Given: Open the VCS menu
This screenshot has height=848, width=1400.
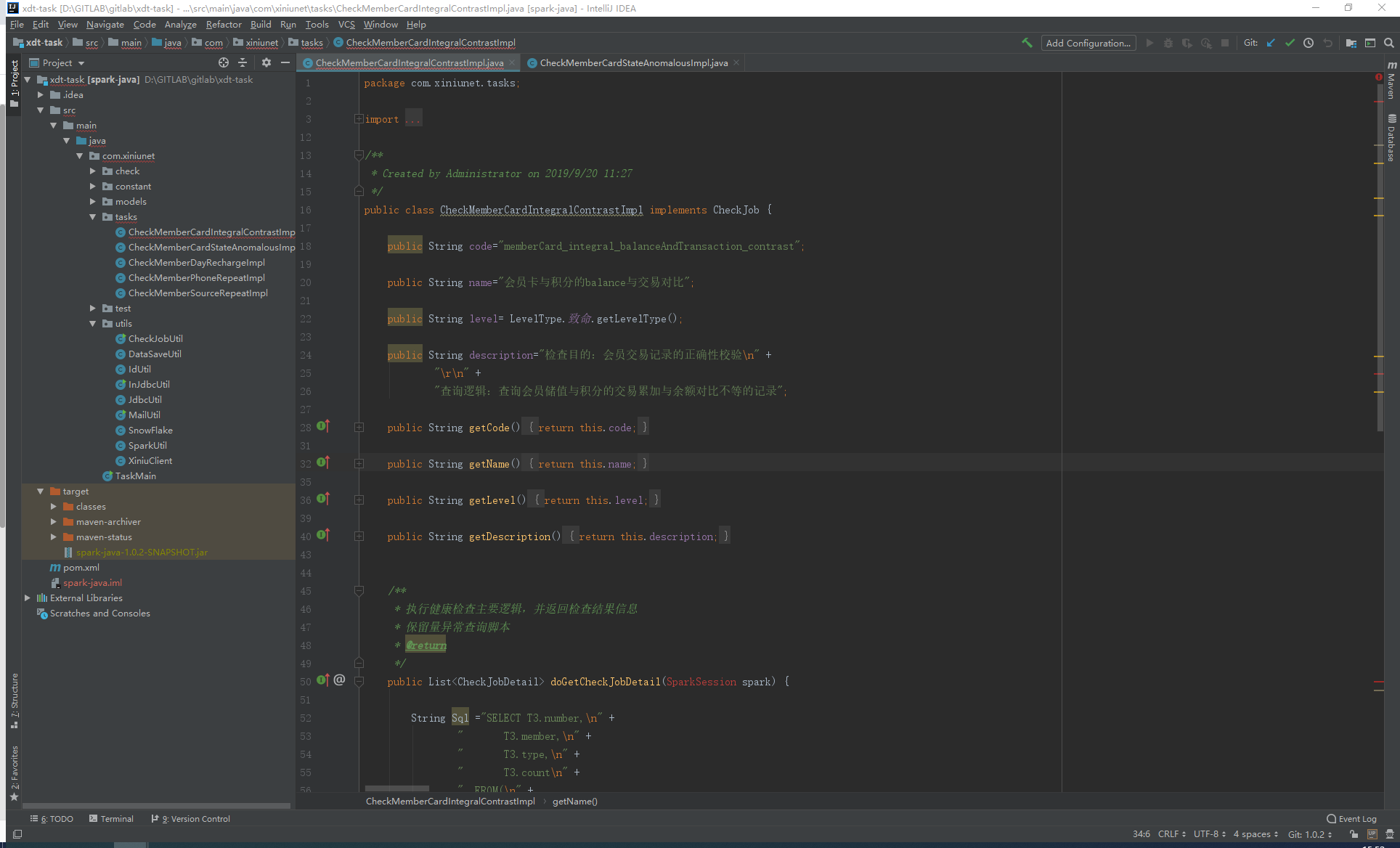Looking at the screenshot, I should [346, 25].
